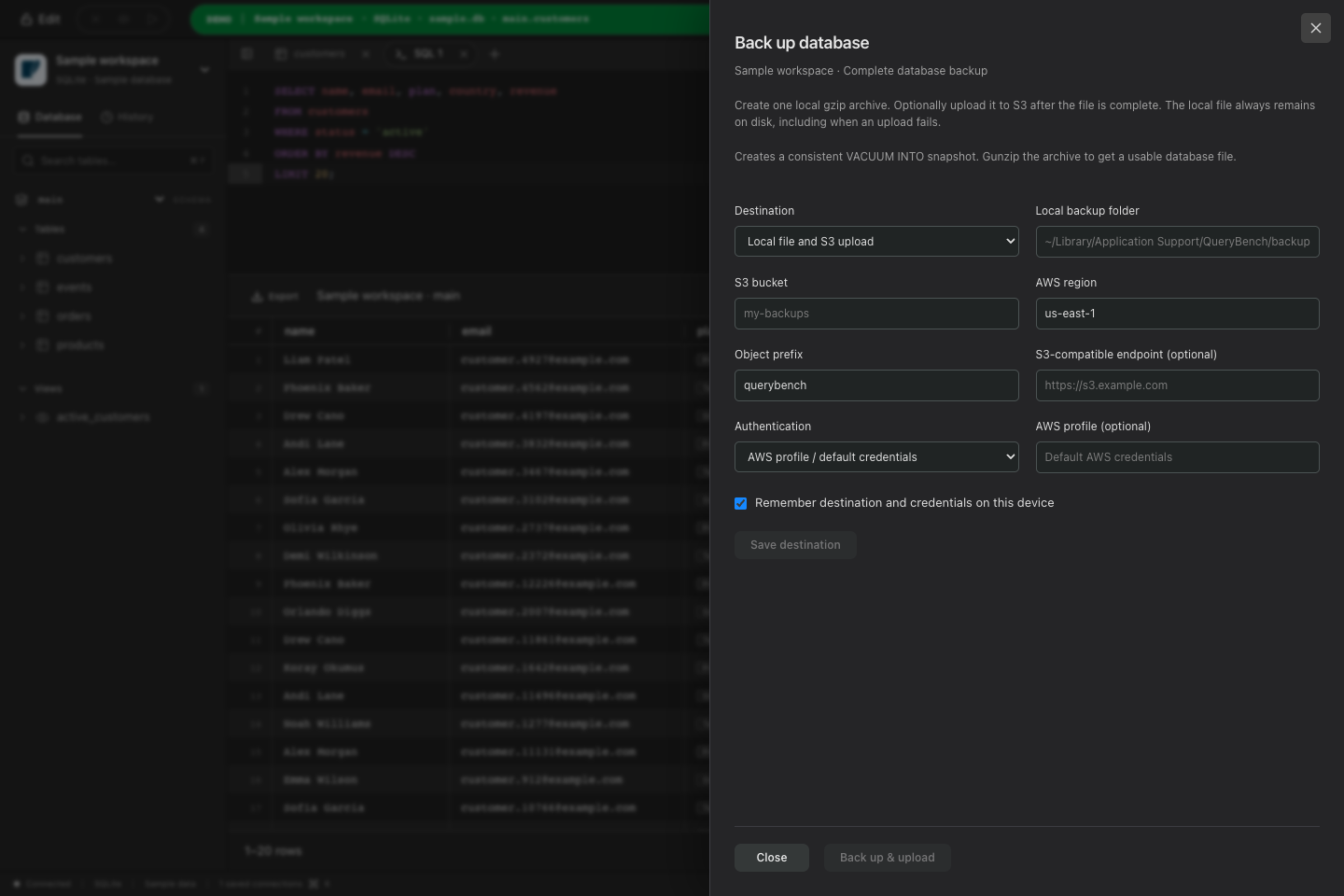Click the Export button above results grid
The width and height of the screenshot is (1344, 896).
click(x=275, y=297)
